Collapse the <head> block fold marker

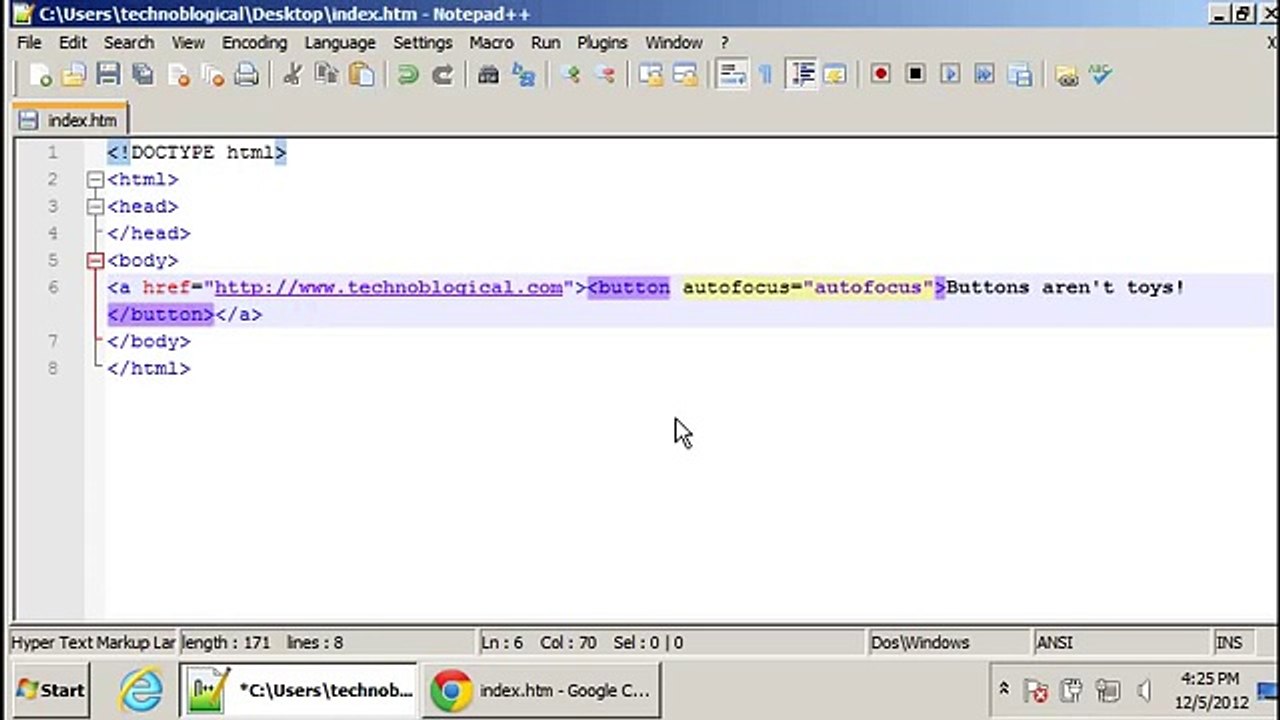pyautogui.click(x=95, y=207)
